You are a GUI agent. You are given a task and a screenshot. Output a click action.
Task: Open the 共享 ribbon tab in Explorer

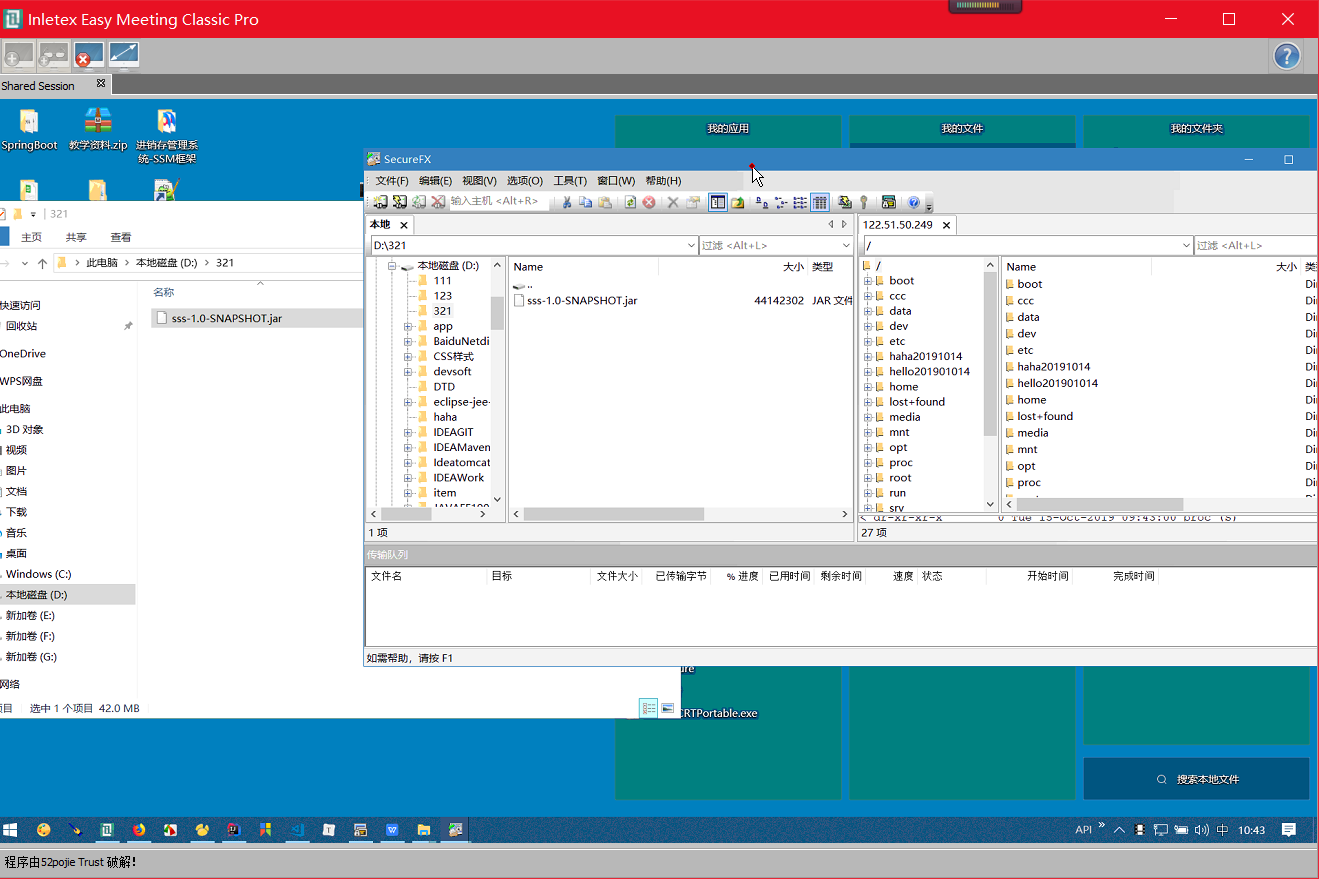point(76,237)
